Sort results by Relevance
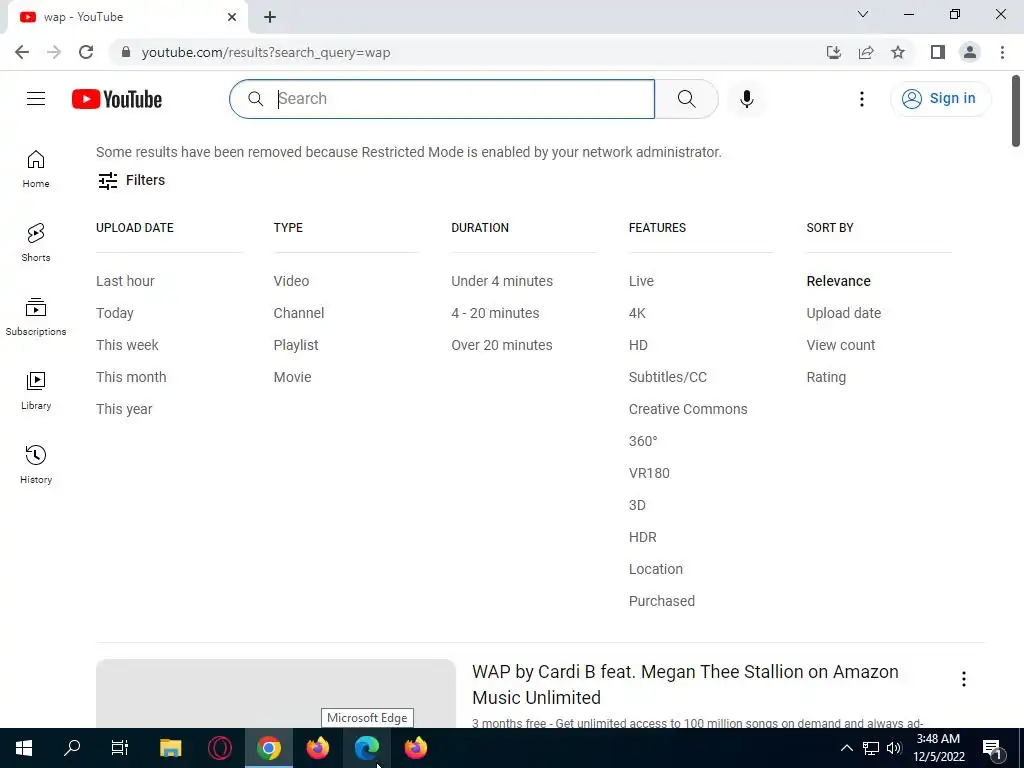Screen dimensions: 1024x768 point(839,281)
